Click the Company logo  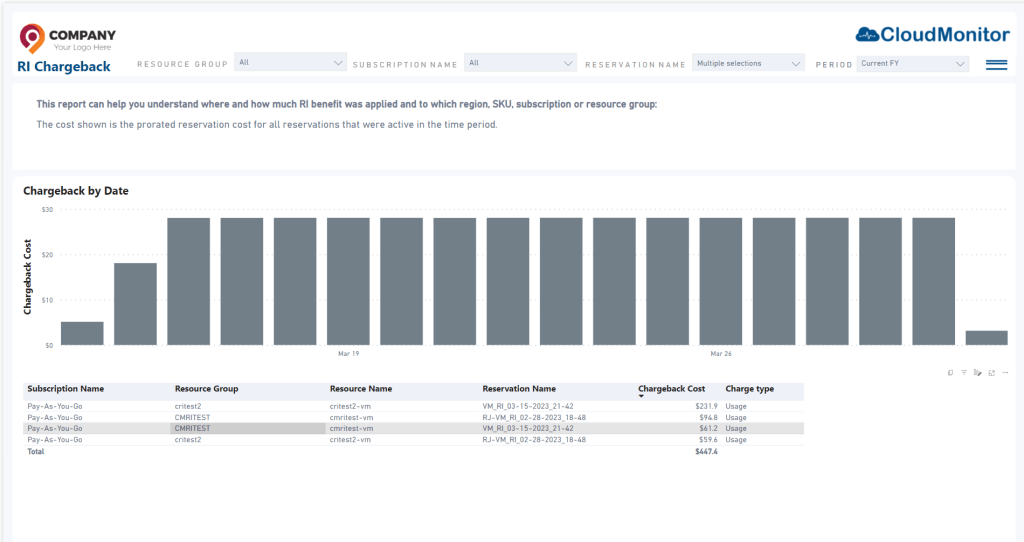(67, 39)
